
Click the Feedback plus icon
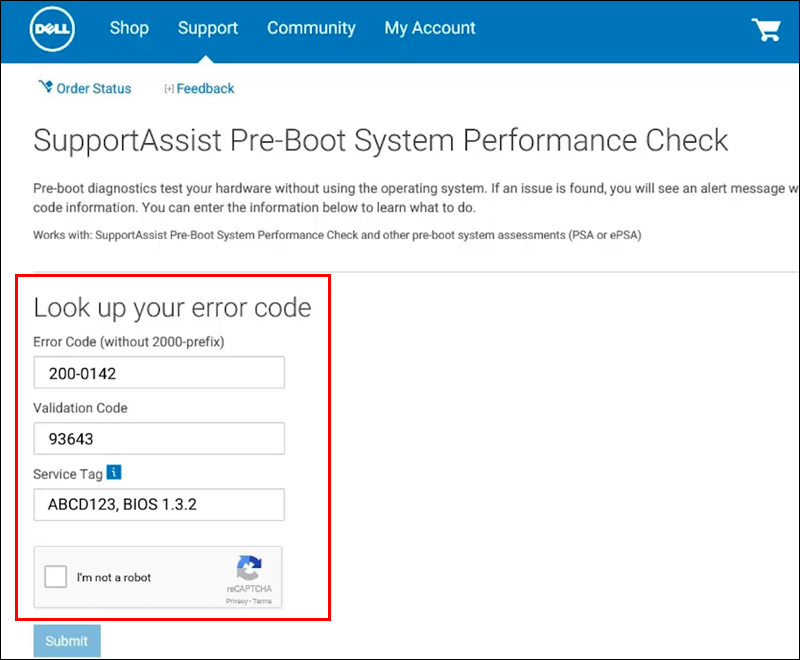169,89
